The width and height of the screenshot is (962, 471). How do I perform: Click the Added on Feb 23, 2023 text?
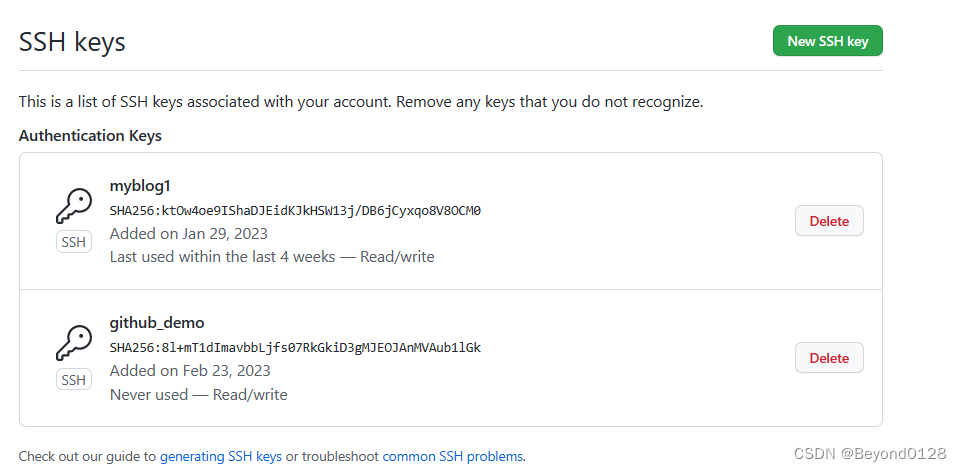[x=190, y=370]
